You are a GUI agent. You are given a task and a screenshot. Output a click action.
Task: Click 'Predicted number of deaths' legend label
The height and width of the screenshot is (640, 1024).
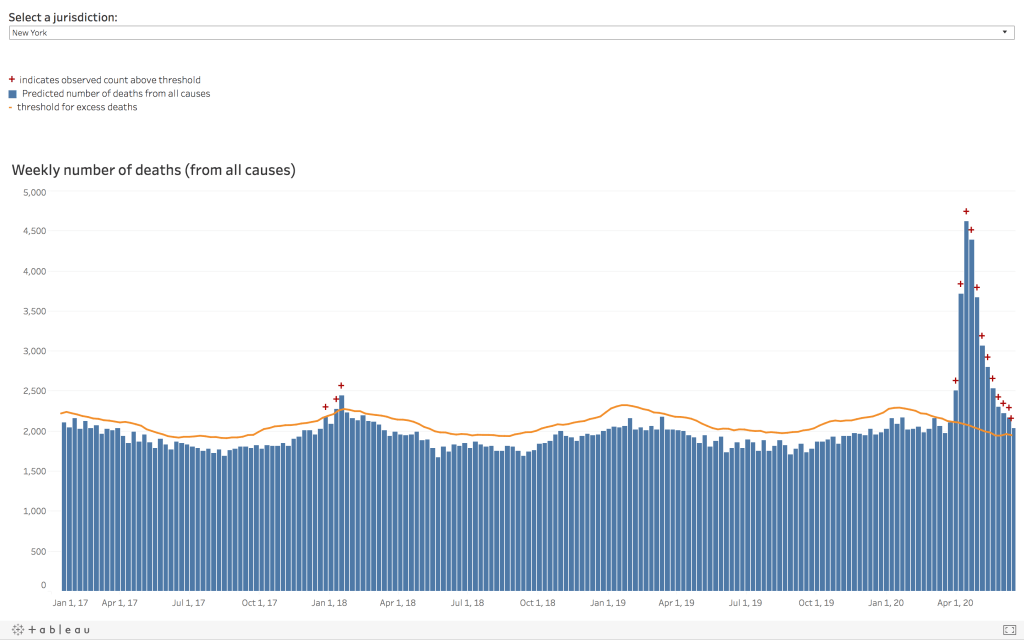pyautogui.click(x=116, y=93)
